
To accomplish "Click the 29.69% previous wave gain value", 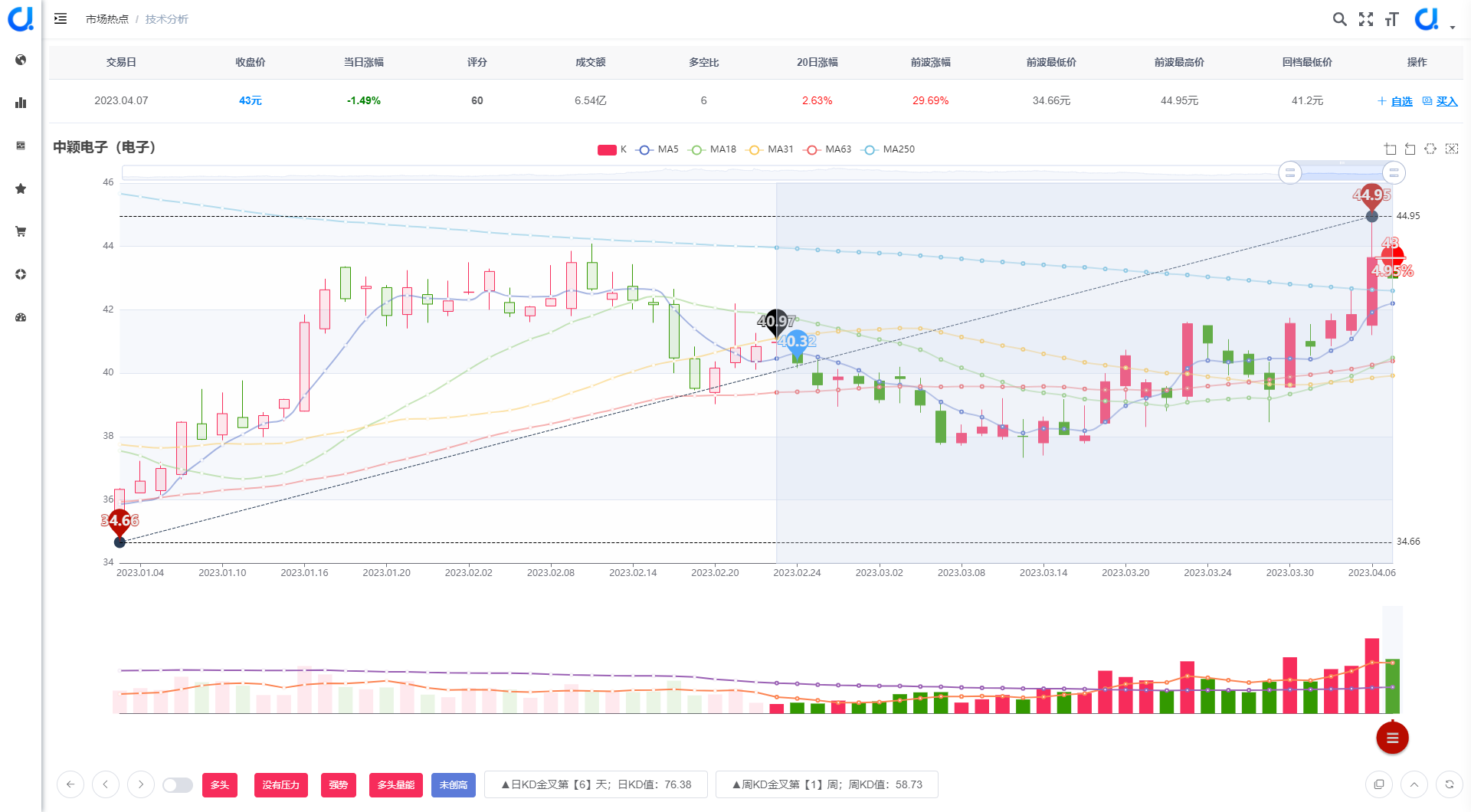I will tap(931, 100).
